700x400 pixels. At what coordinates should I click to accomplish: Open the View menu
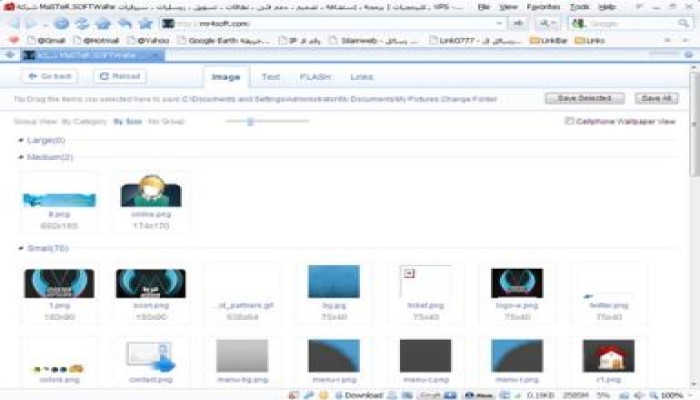tap(508, 7)
